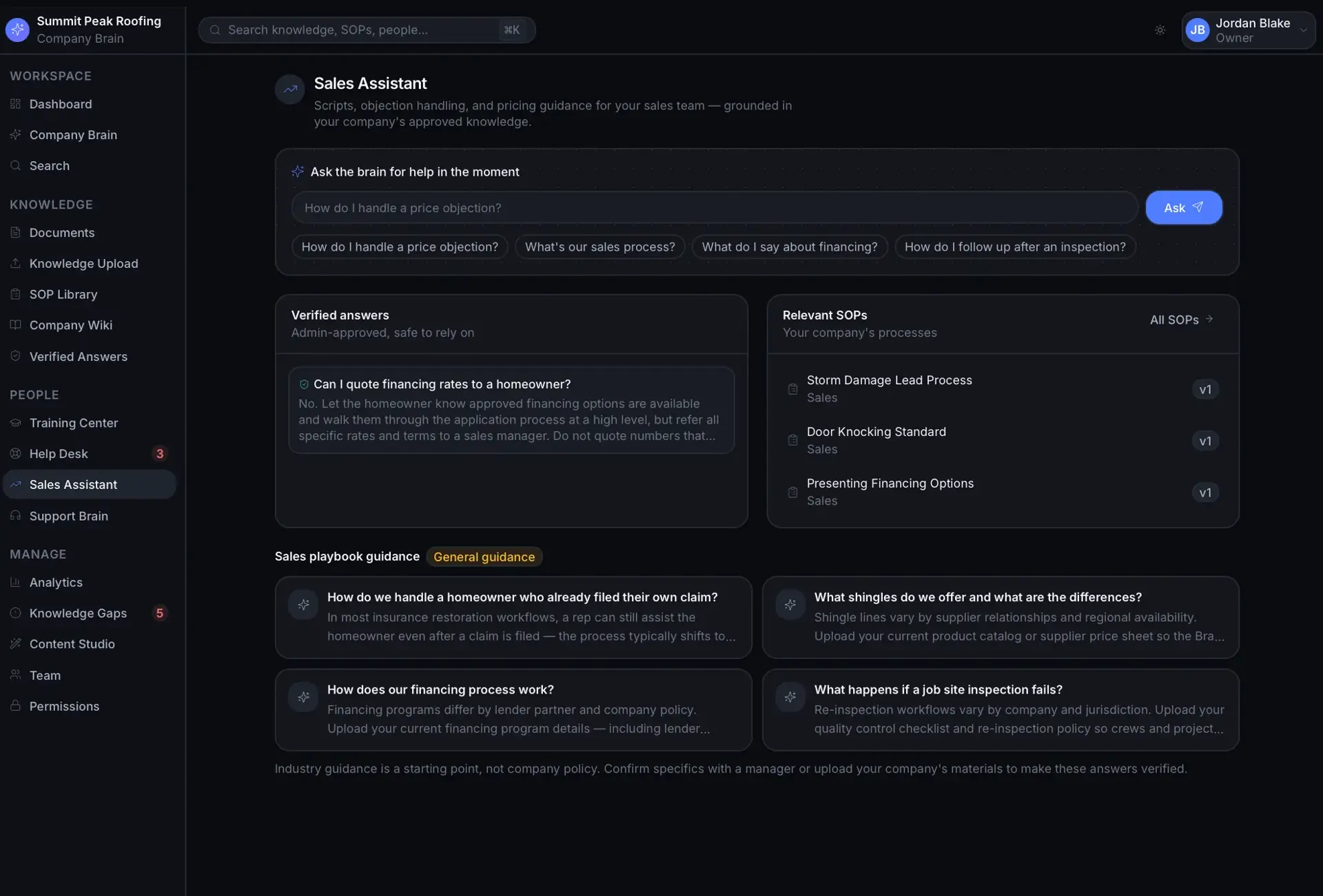1323x896 pixels.
Task: Click the v1 badge on Door Knocking Standard
Action: click(x=1205, y=441)
